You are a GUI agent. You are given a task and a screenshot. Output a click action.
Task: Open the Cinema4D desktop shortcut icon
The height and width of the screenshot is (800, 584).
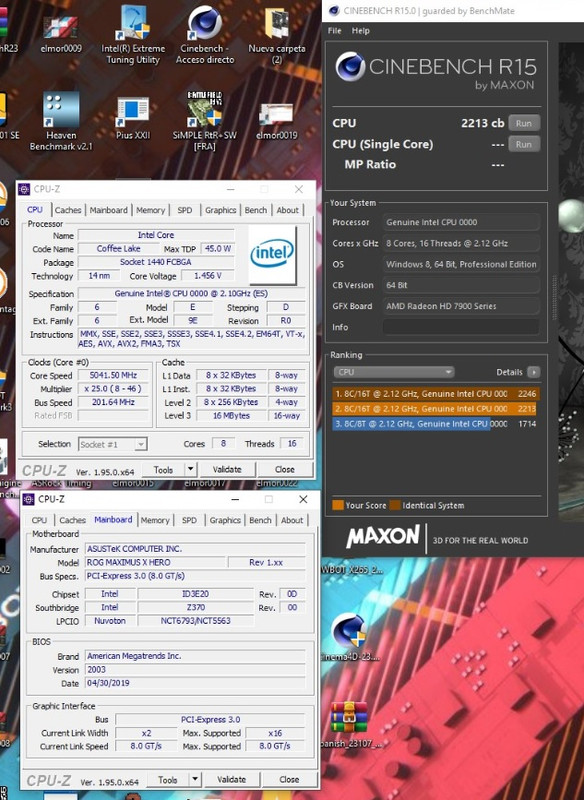click(x=349, y=631)
